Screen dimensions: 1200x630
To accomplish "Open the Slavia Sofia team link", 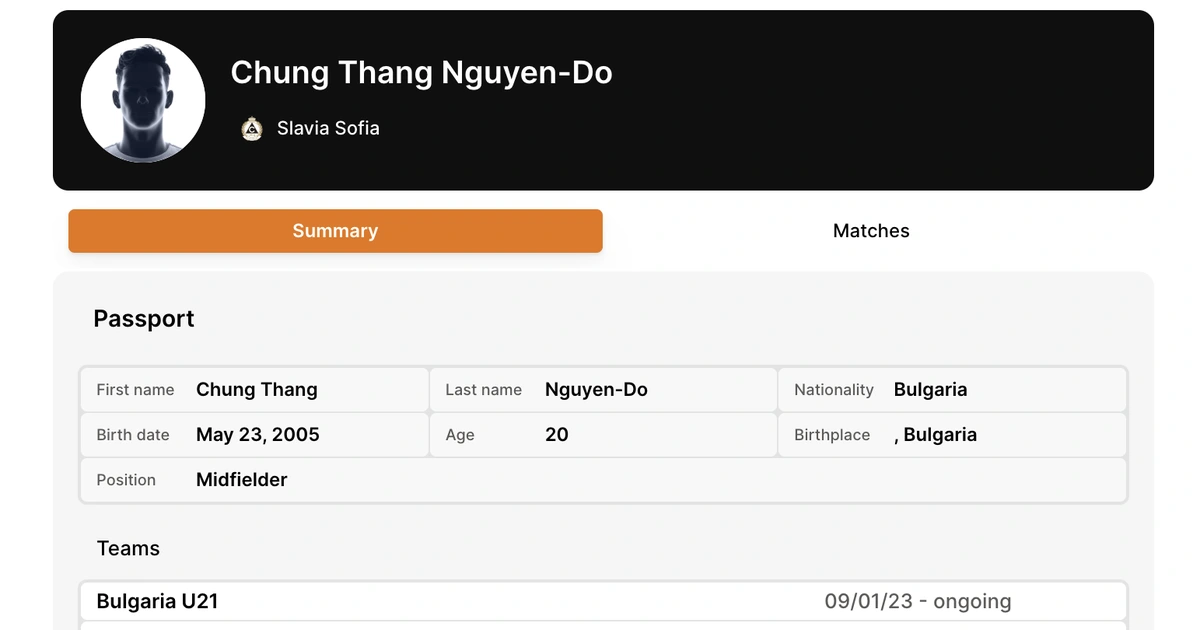I will pyautogui.click(x=328, y=128).
